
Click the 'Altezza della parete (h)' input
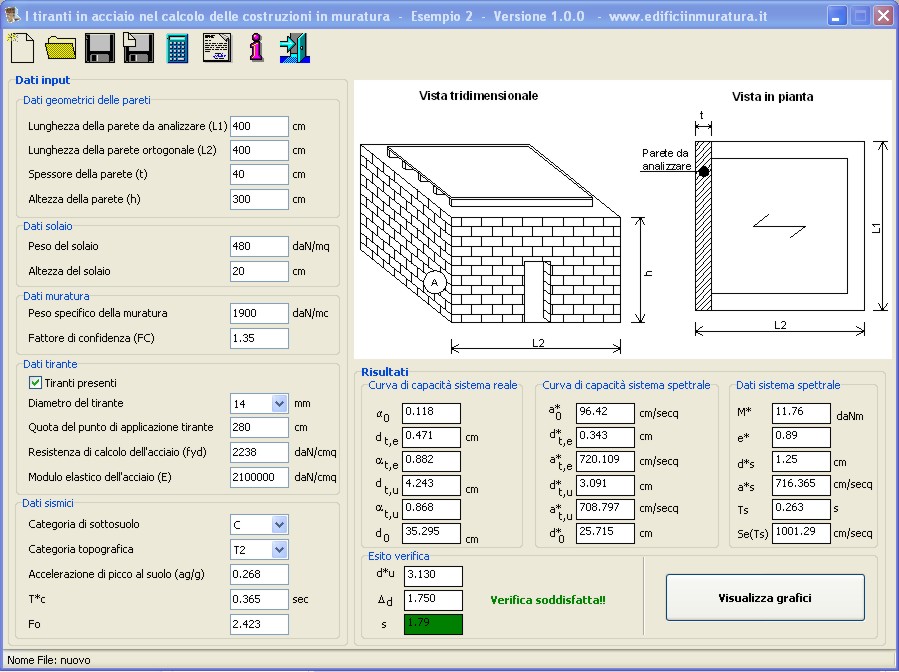(259, 200)
